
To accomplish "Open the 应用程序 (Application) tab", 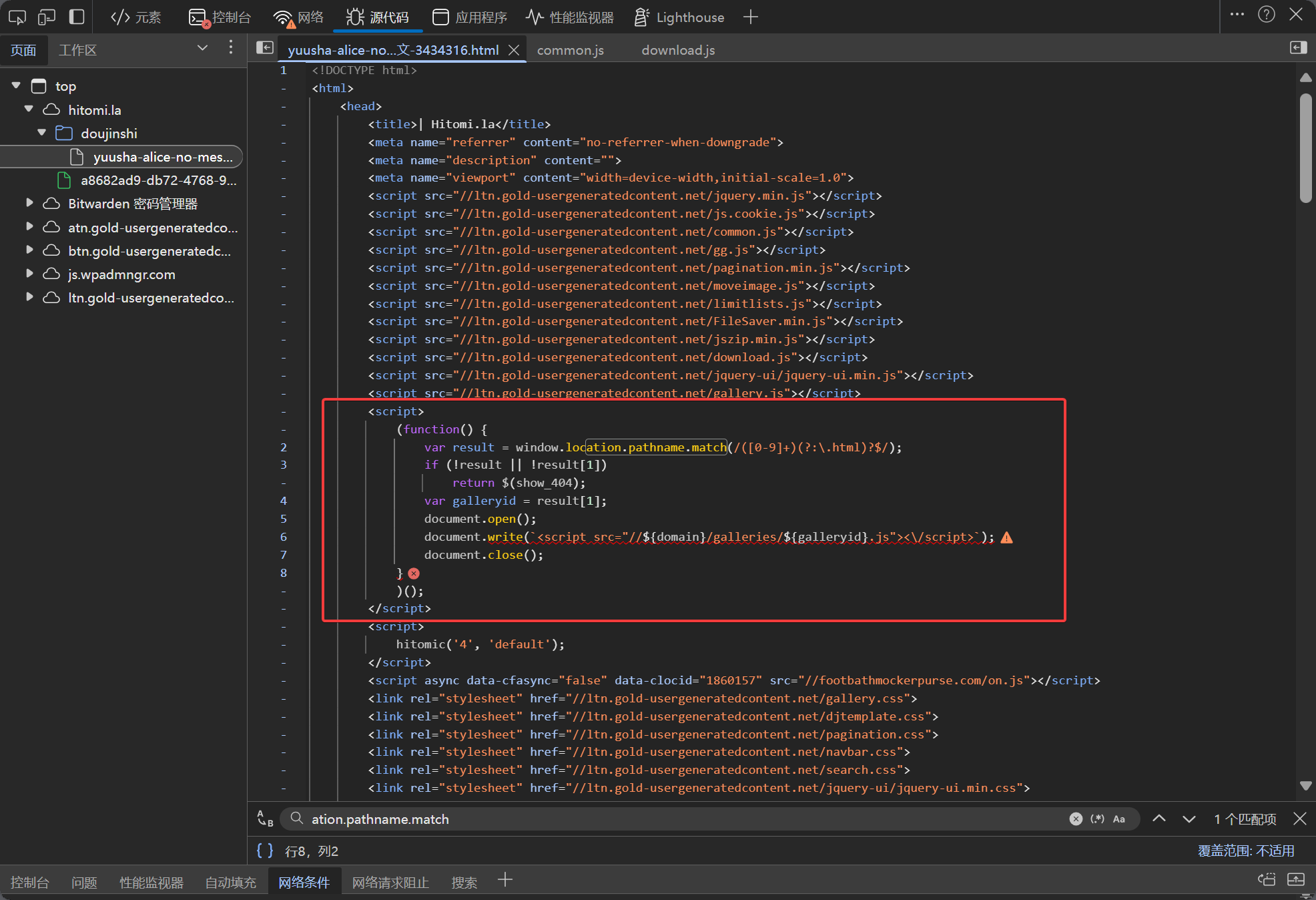I will click(470, 17).
